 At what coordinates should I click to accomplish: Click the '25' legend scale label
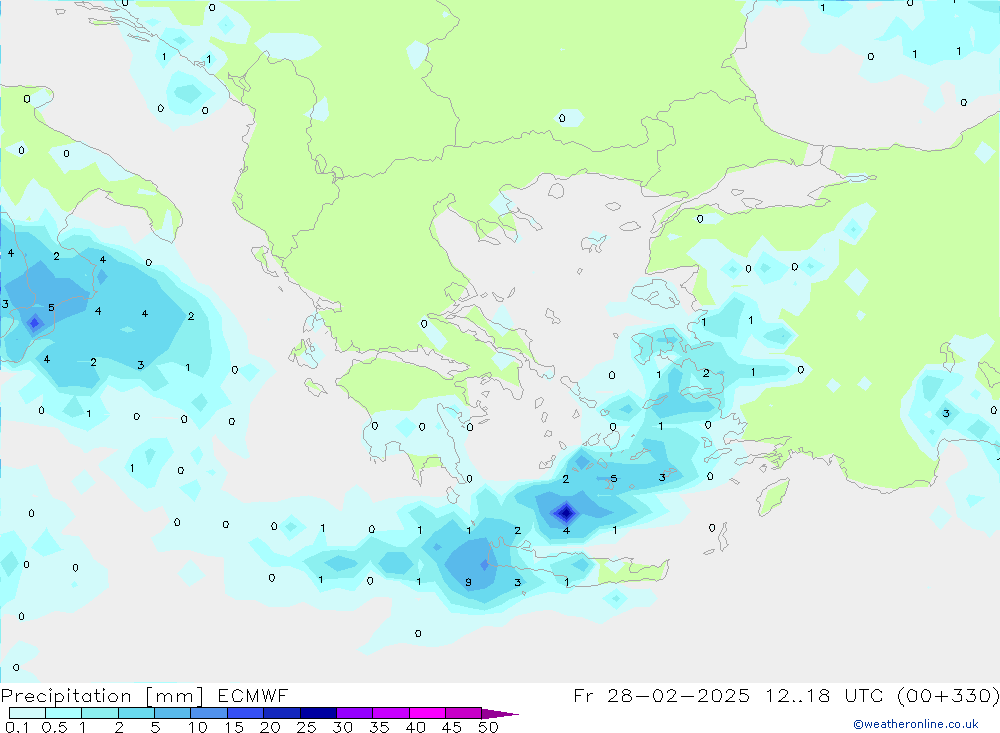tap(306, 727)
